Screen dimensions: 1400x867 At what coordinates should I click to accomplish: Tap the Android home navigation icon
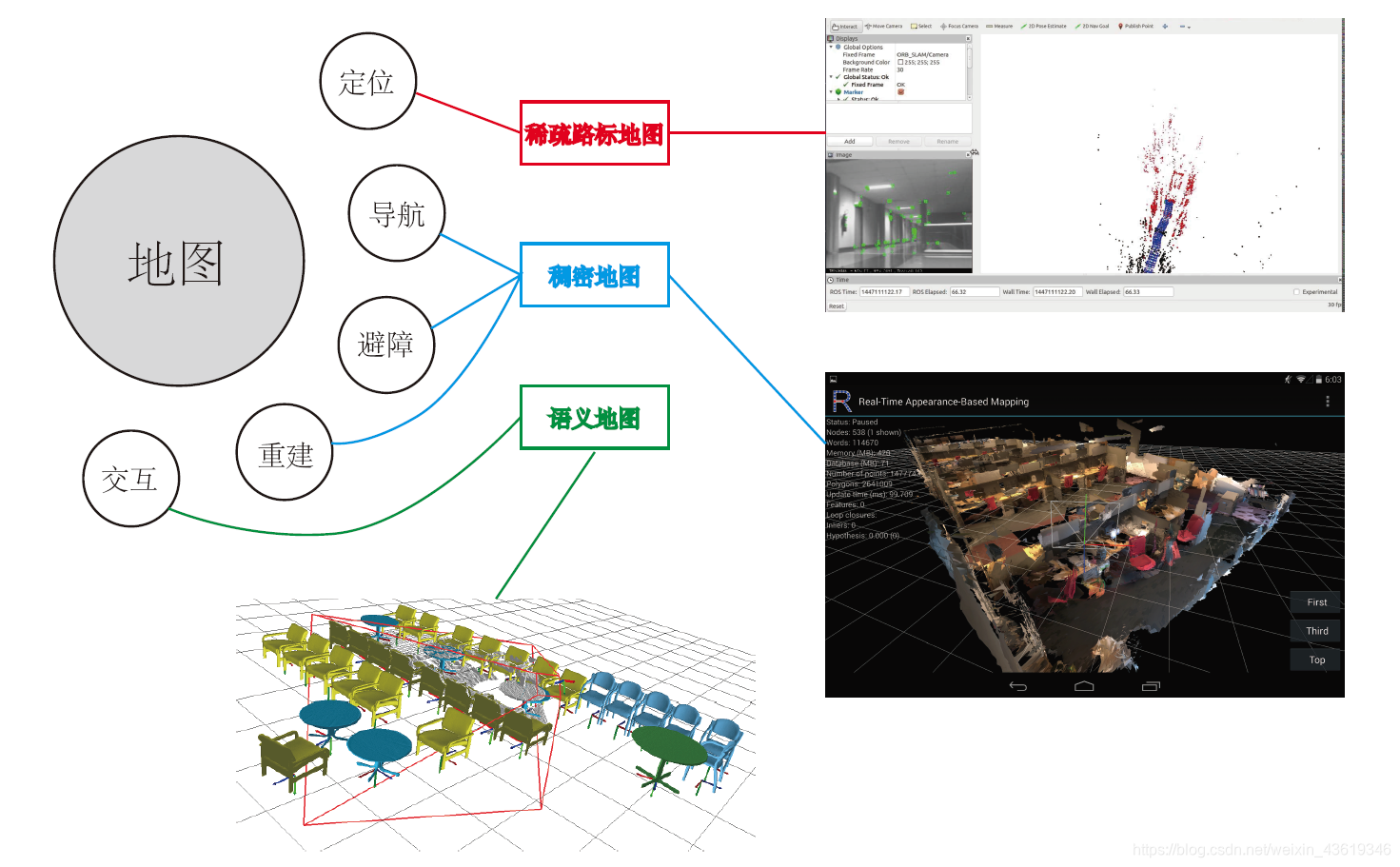(1084, 686)
